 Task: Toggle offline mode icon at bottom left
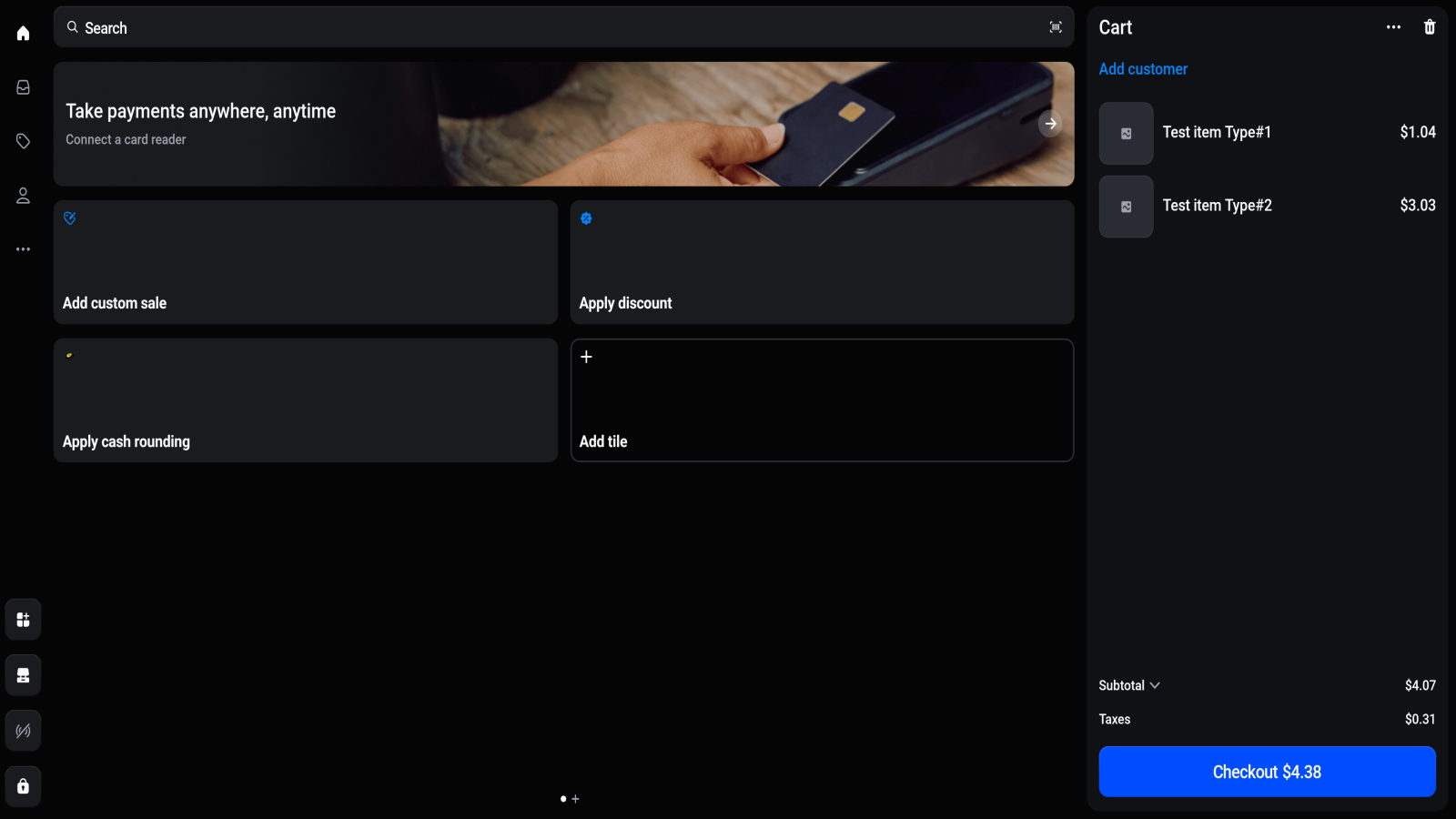pyautogui.click(x=23, y=730)
